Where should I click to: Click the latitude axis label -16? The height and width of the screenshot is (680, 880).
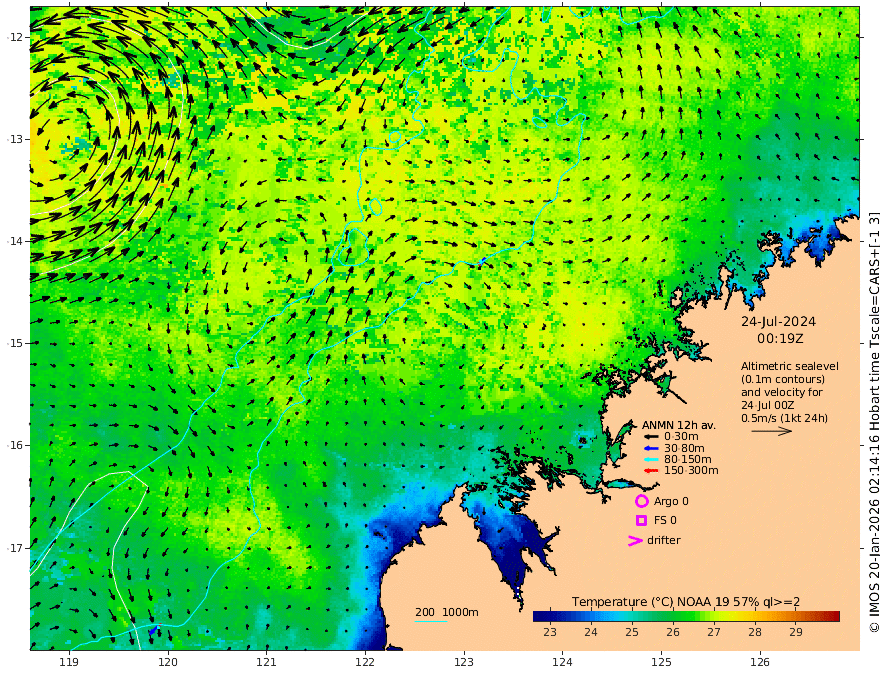(x=15, y=445)
